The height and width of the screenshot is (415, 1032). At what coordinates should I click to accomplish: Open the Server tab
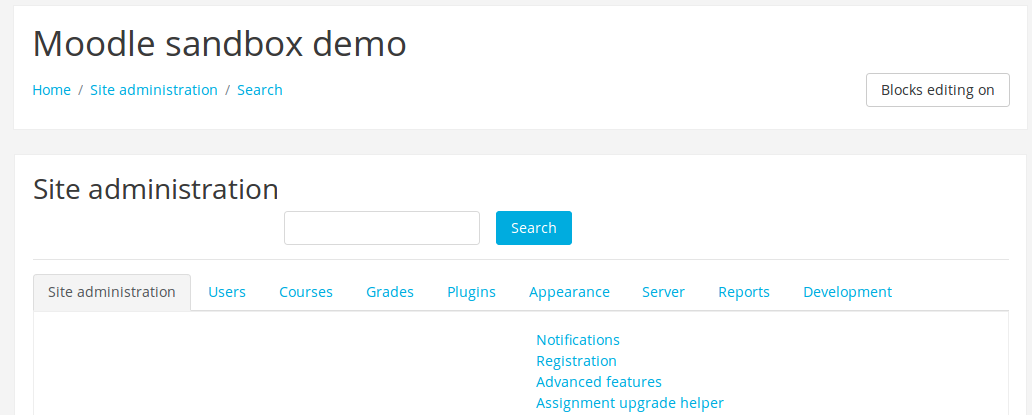click(x=663, y=292)
